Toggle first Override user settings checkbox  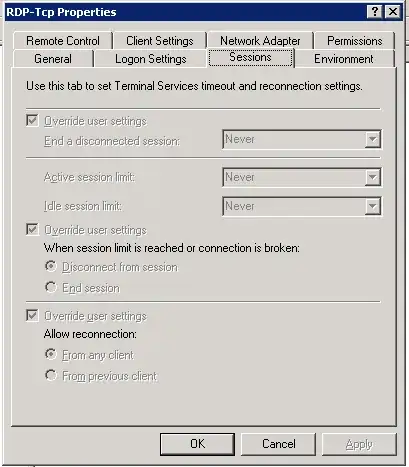coord(32,120)
